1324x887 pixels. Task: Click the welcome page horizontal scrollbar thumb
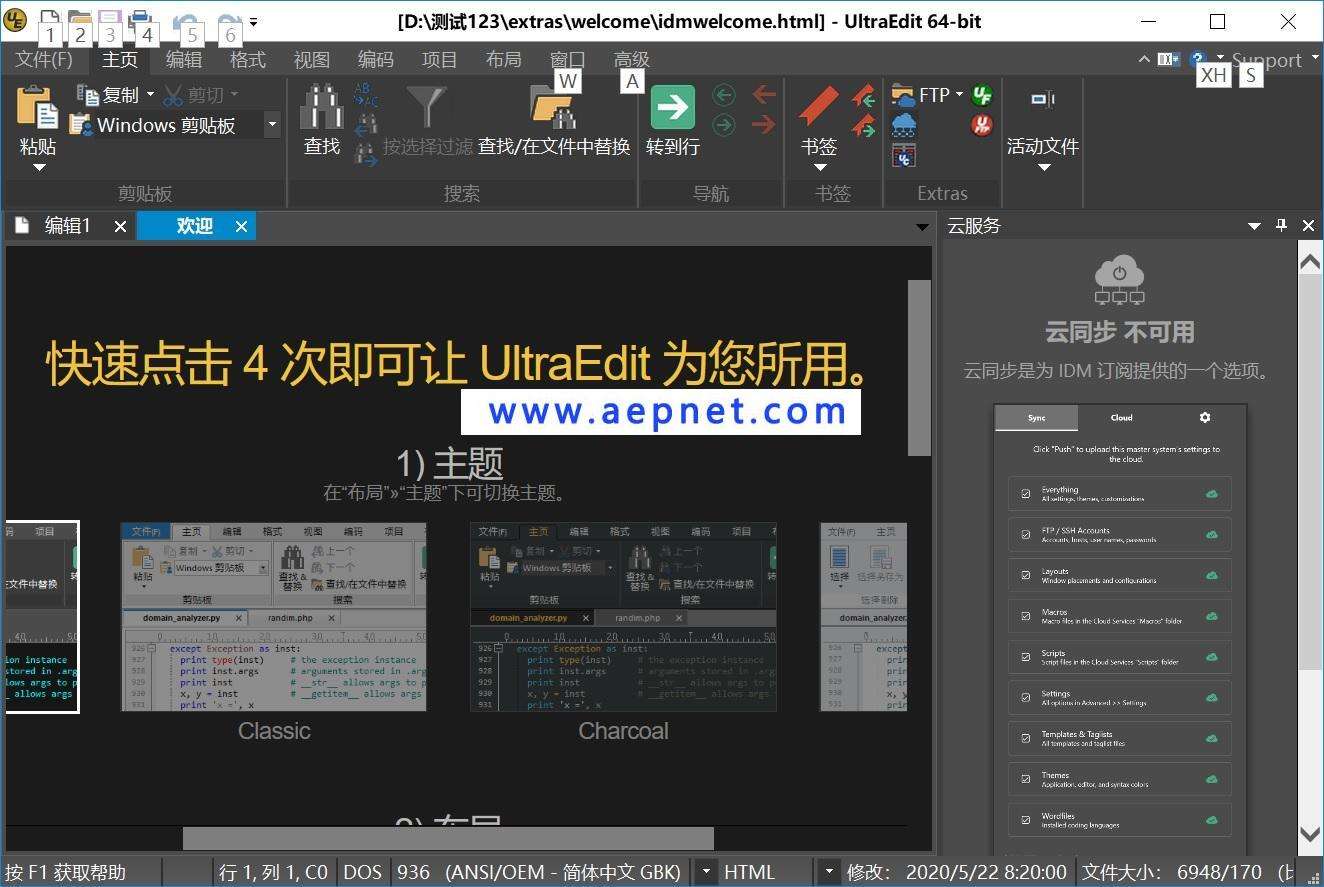(448, 838)
